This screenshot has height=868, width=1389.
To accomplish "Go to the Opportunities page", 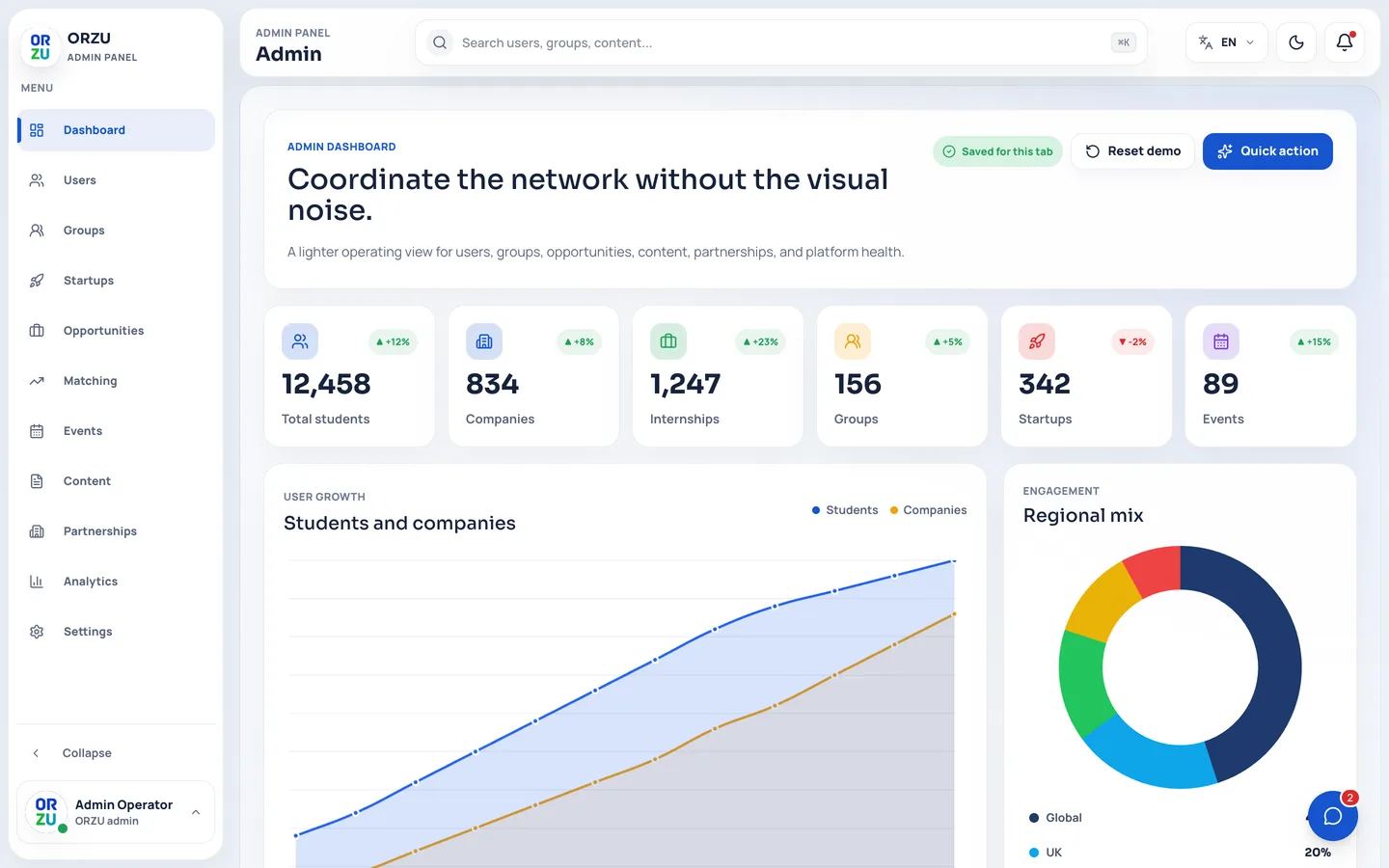I will (116, 331).
